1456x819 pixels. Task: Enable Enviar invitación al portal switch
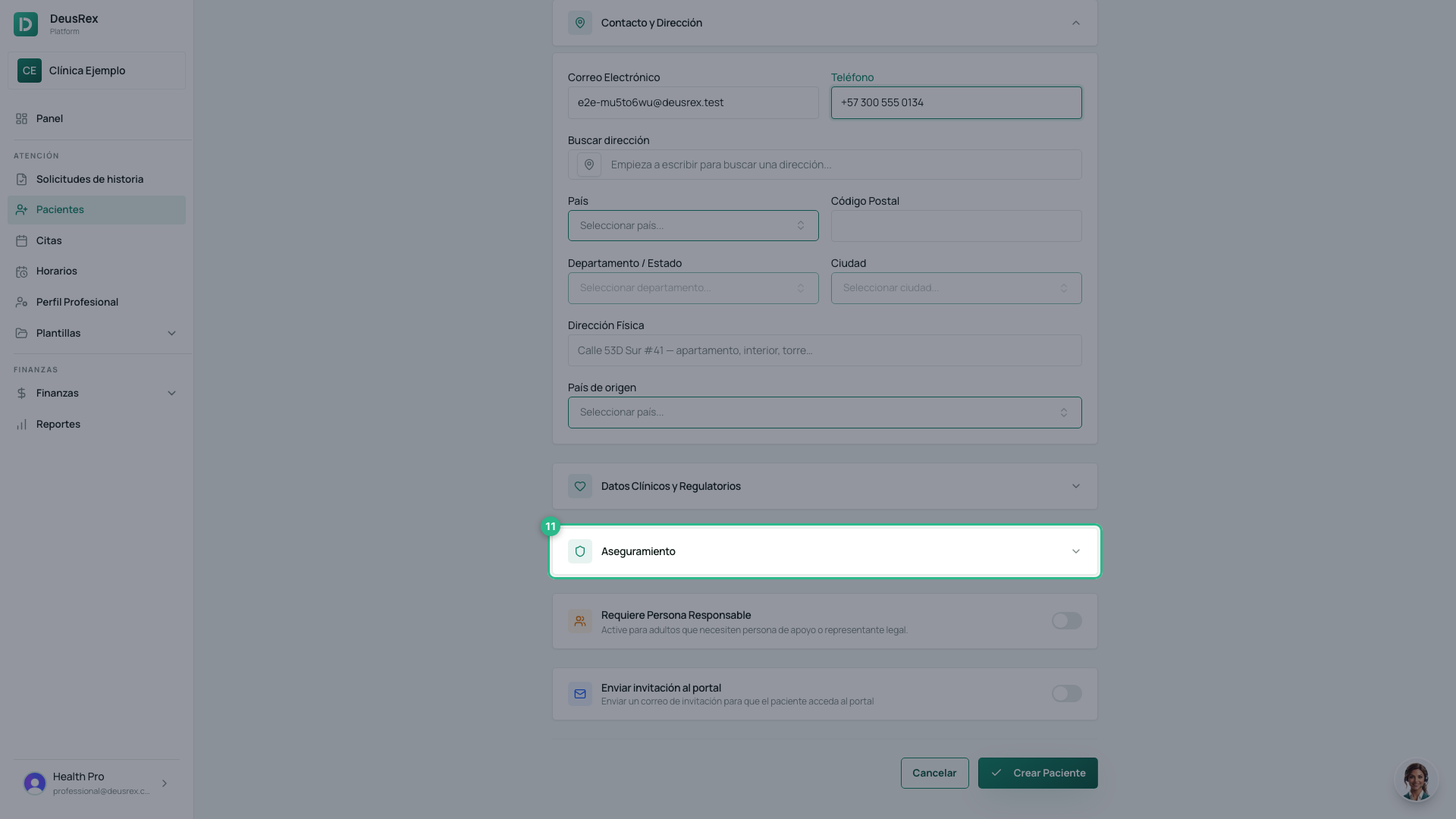point(1067,694)
